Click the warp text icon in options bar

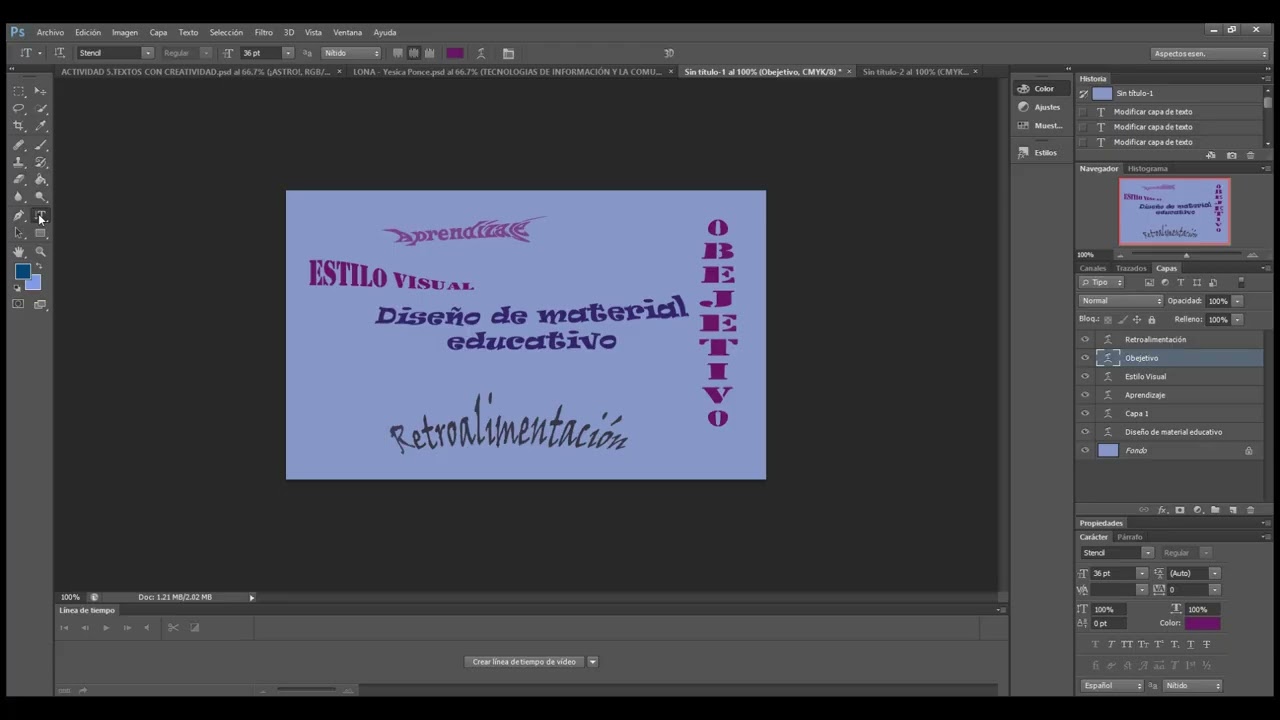coord(481,53)
